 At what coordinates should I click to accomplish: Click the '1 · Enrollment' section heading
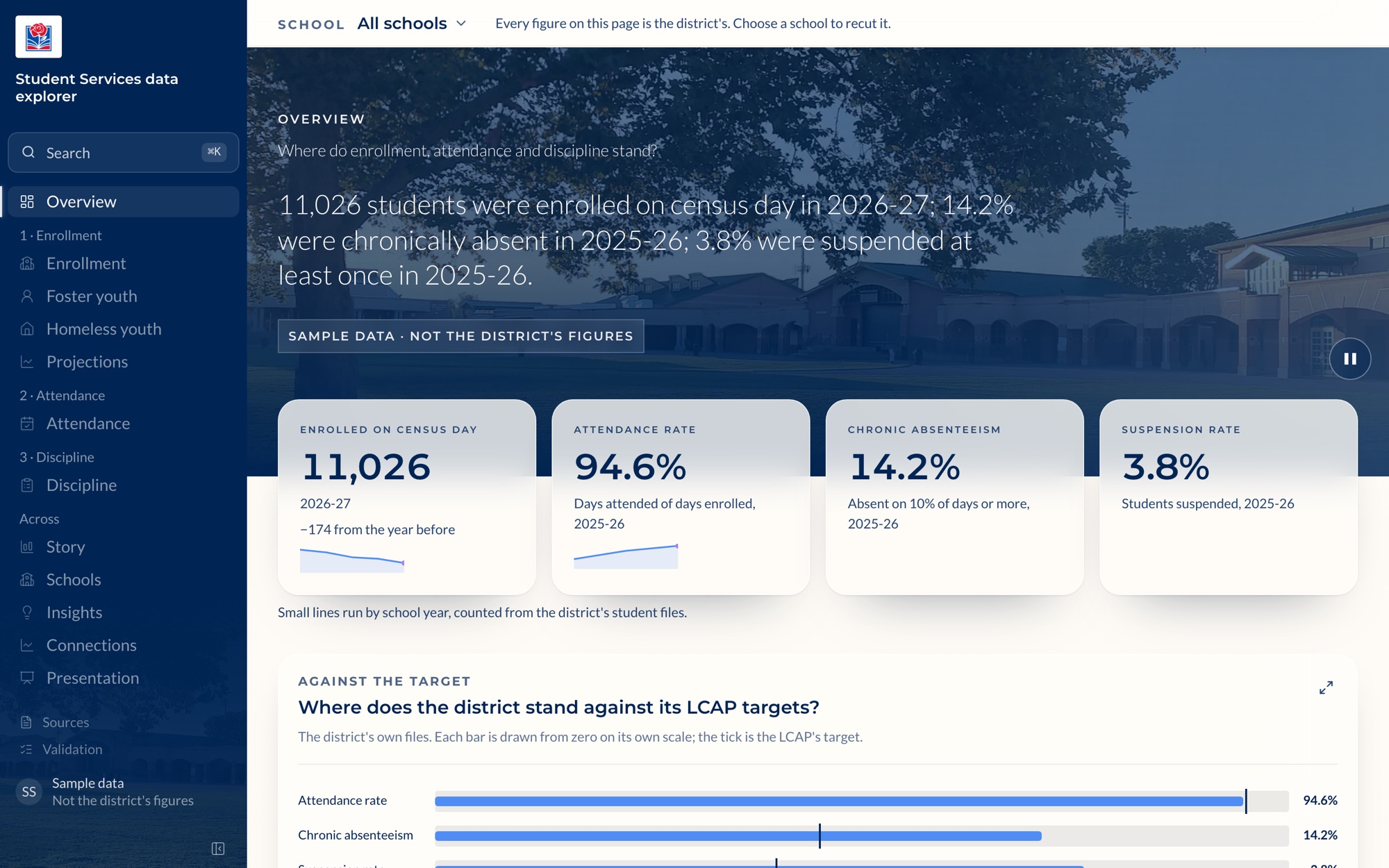pyautogui.click(x=60, y=235)
